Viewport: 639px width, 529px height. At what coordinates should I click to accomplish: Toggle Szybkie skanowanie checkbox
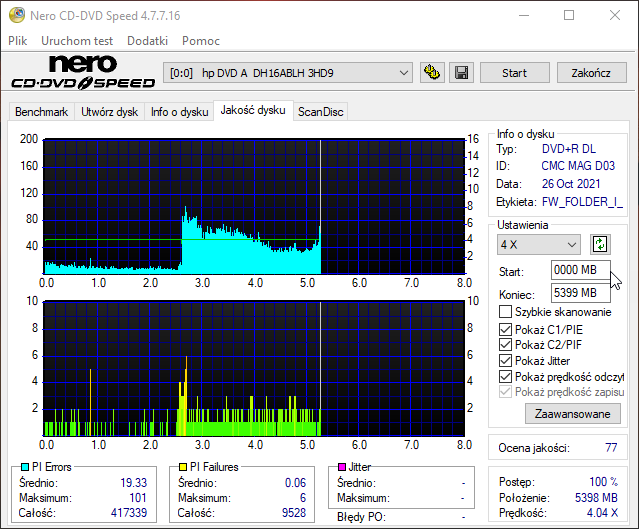pos(505,312)
